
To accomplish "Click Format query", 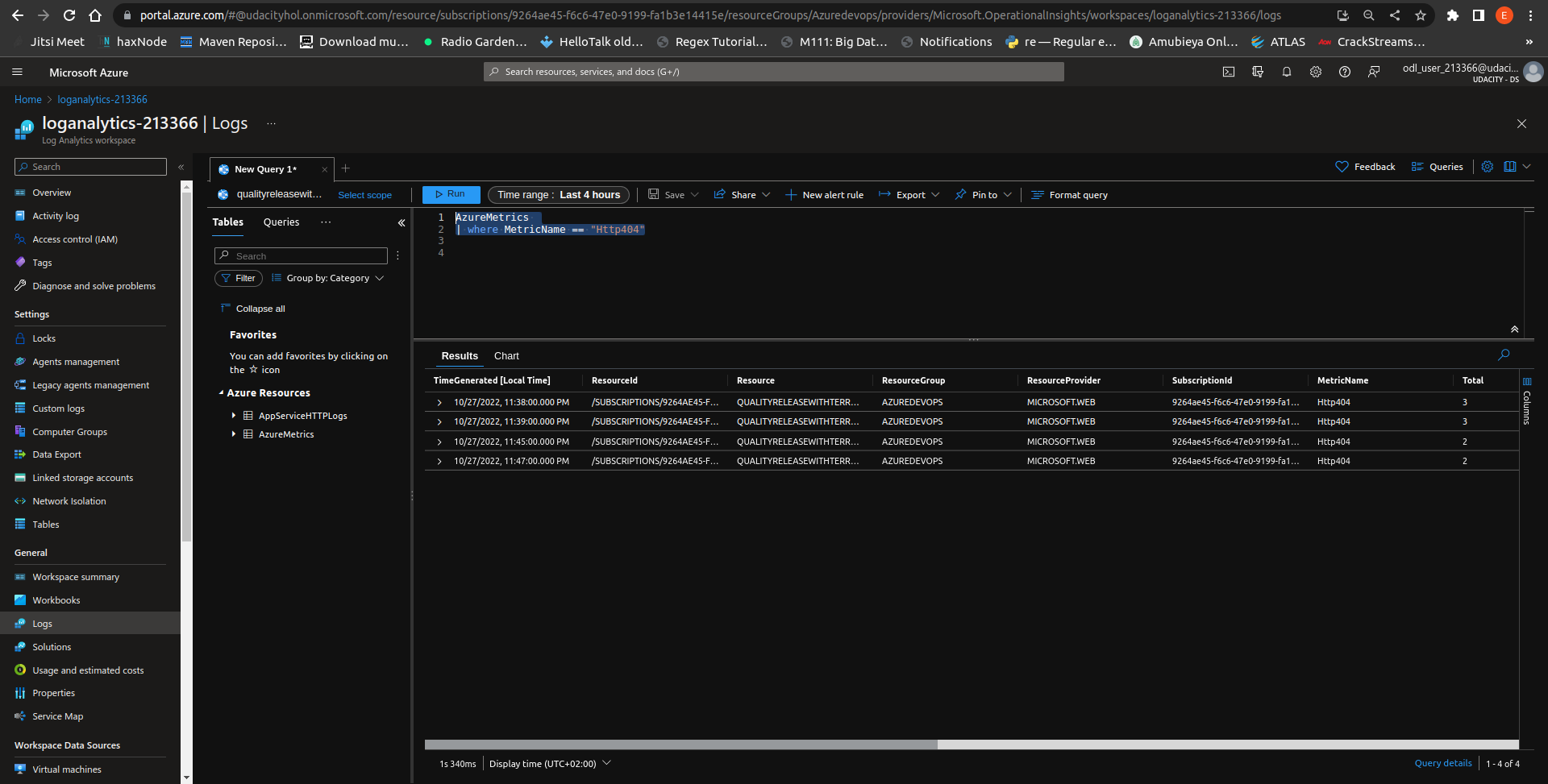I will pyautogui.click(x=1070, y=195).
